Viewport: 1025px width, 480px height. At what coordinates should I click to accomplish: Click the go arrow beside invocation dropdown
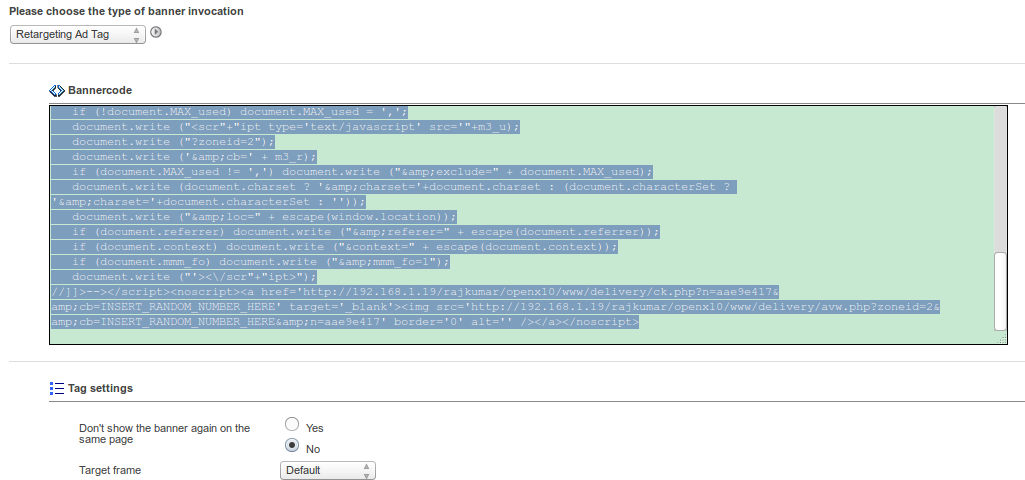[156, 33]
